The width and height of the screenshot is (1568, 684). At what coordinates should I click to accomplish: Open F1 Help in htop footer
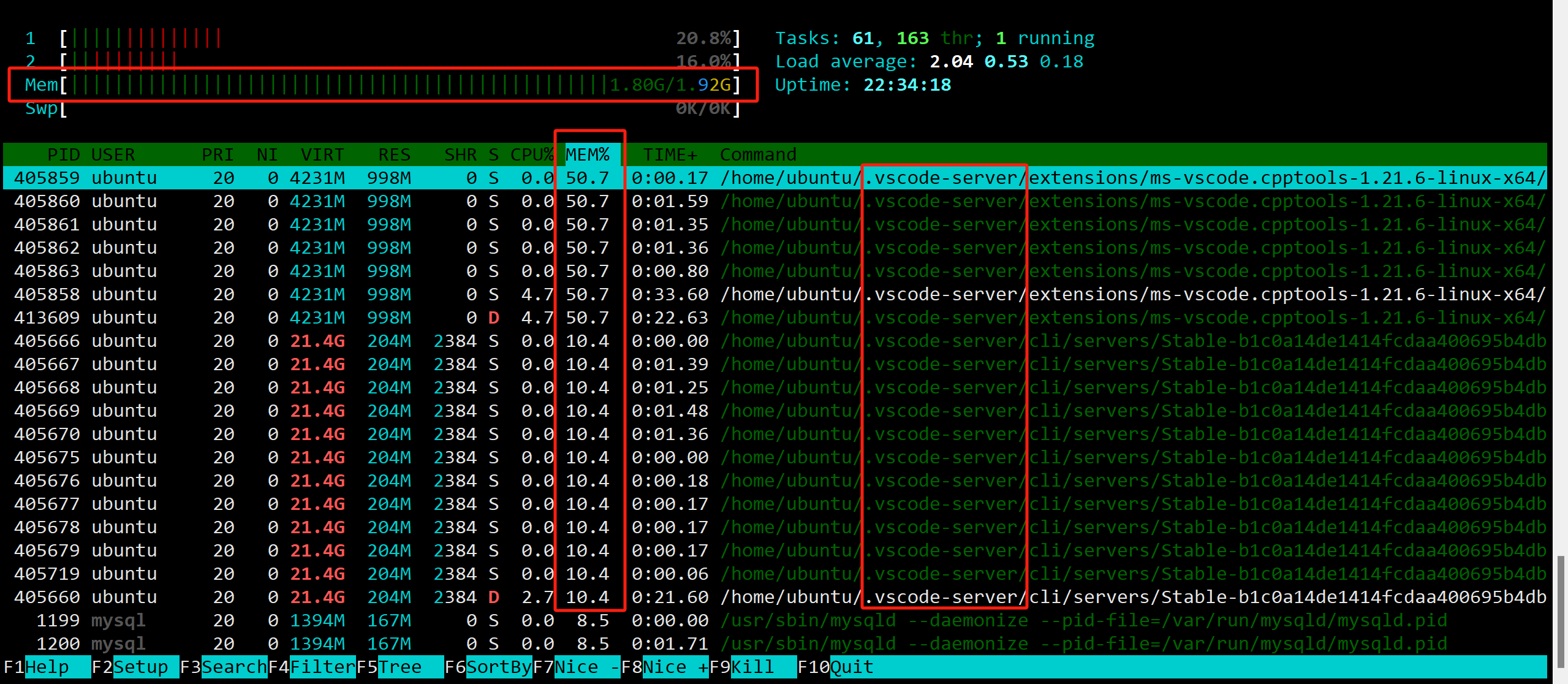tap(47, 667)
